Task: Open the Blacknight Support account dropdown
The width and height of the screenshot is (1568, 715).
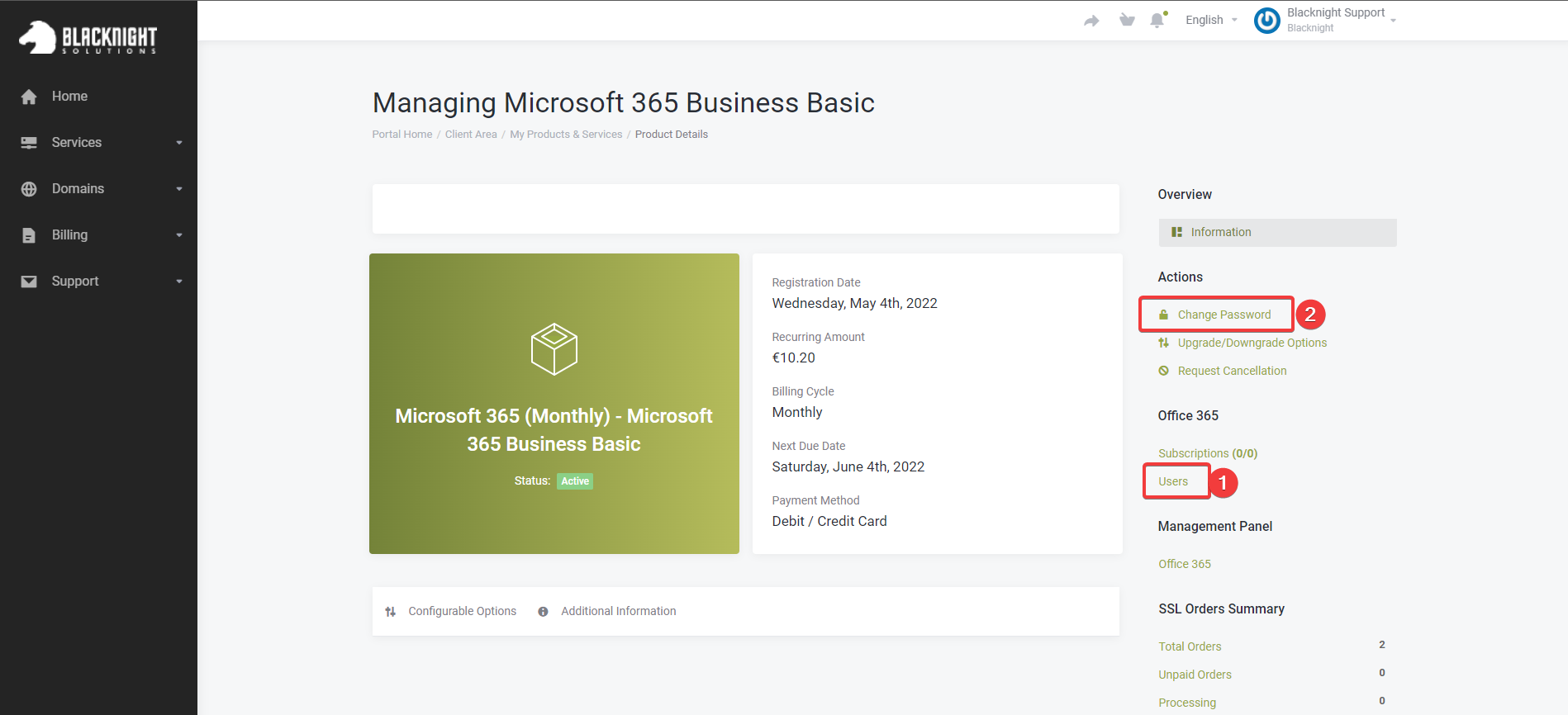Action: [1341, 20]
